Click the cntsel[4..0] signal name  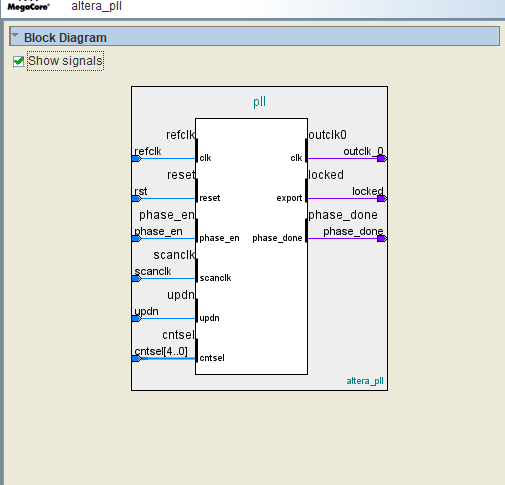click(161, 351)
